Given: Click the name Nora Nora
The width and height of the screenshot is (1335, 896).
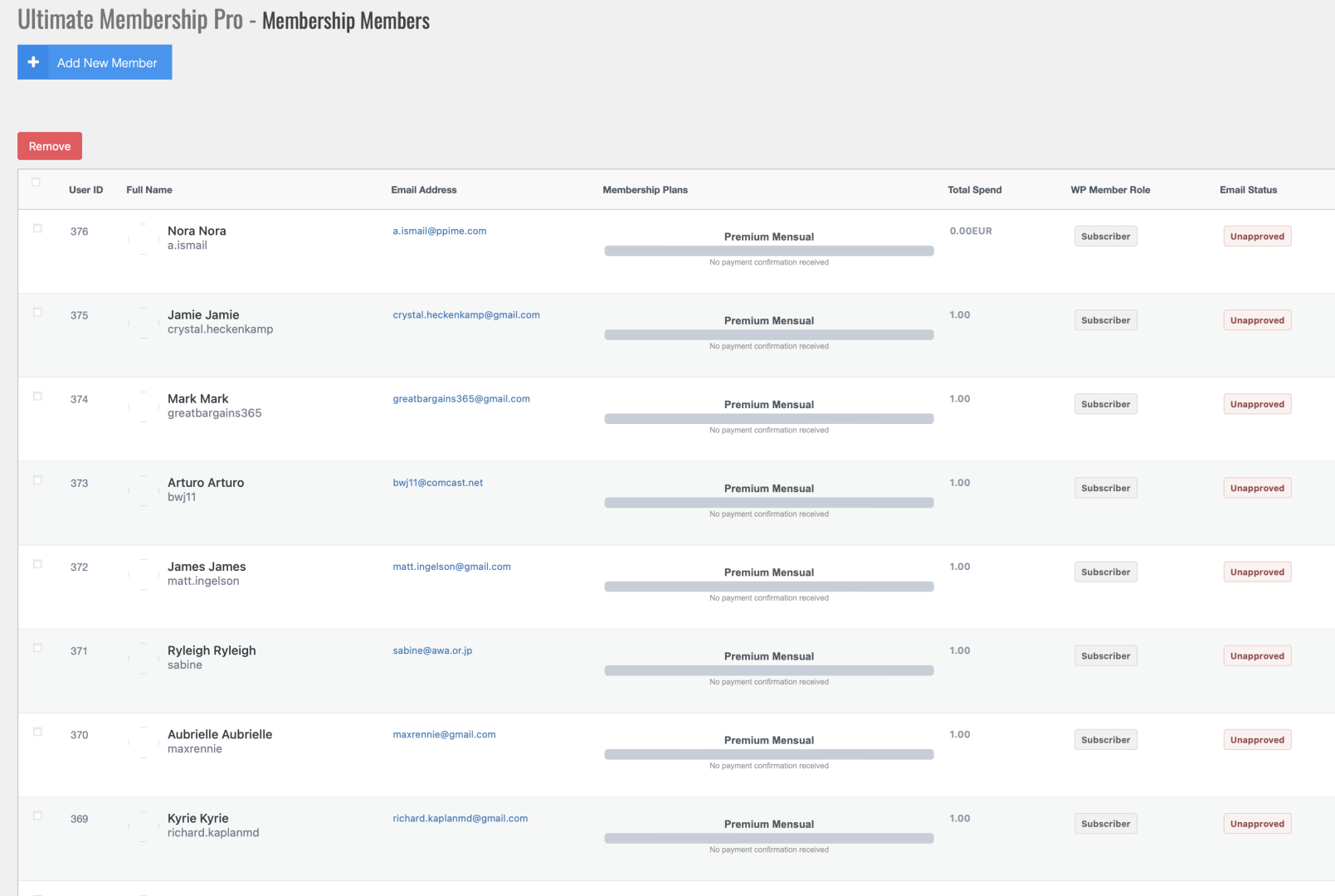Looking at the screenshot, I should tap(197, 231).
